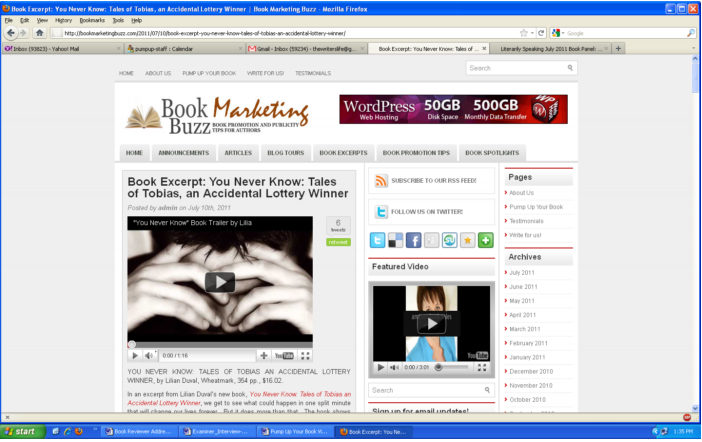Click the Book Marketing Buzz logo
Image resolution: width=702 pixels, height=442 pixels.
point(217,116)
